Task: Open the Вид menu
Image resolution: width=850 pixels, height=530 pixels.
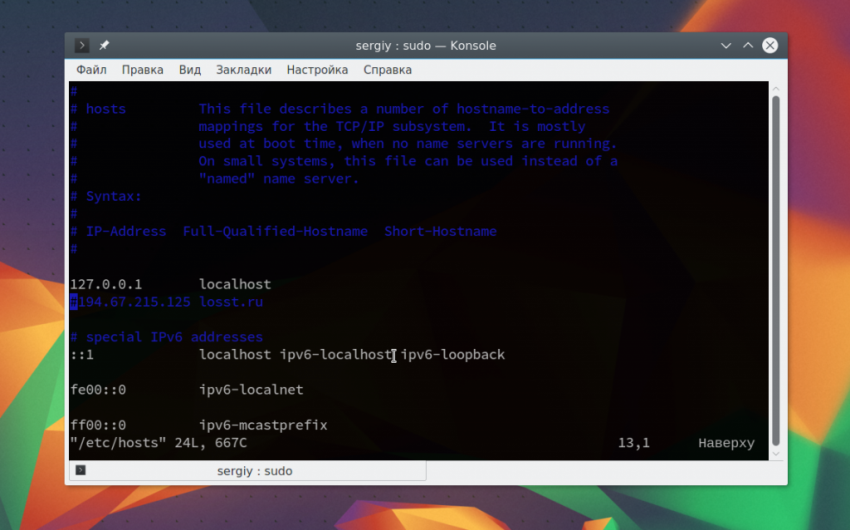Action: pyautogui.click(x=190, y=70)
